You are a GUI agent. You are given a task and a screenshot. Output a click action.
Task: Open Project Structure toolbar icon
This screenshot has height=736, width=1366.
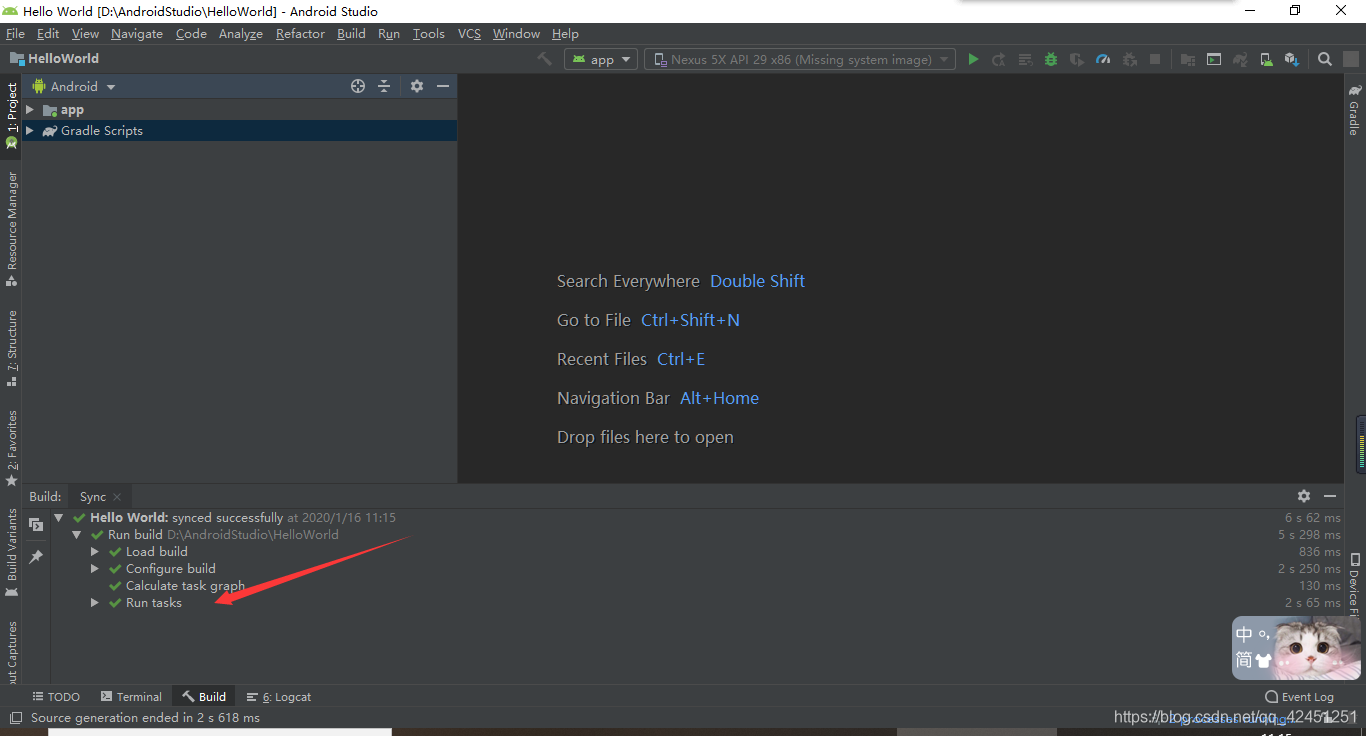(x=1188, y=59)
